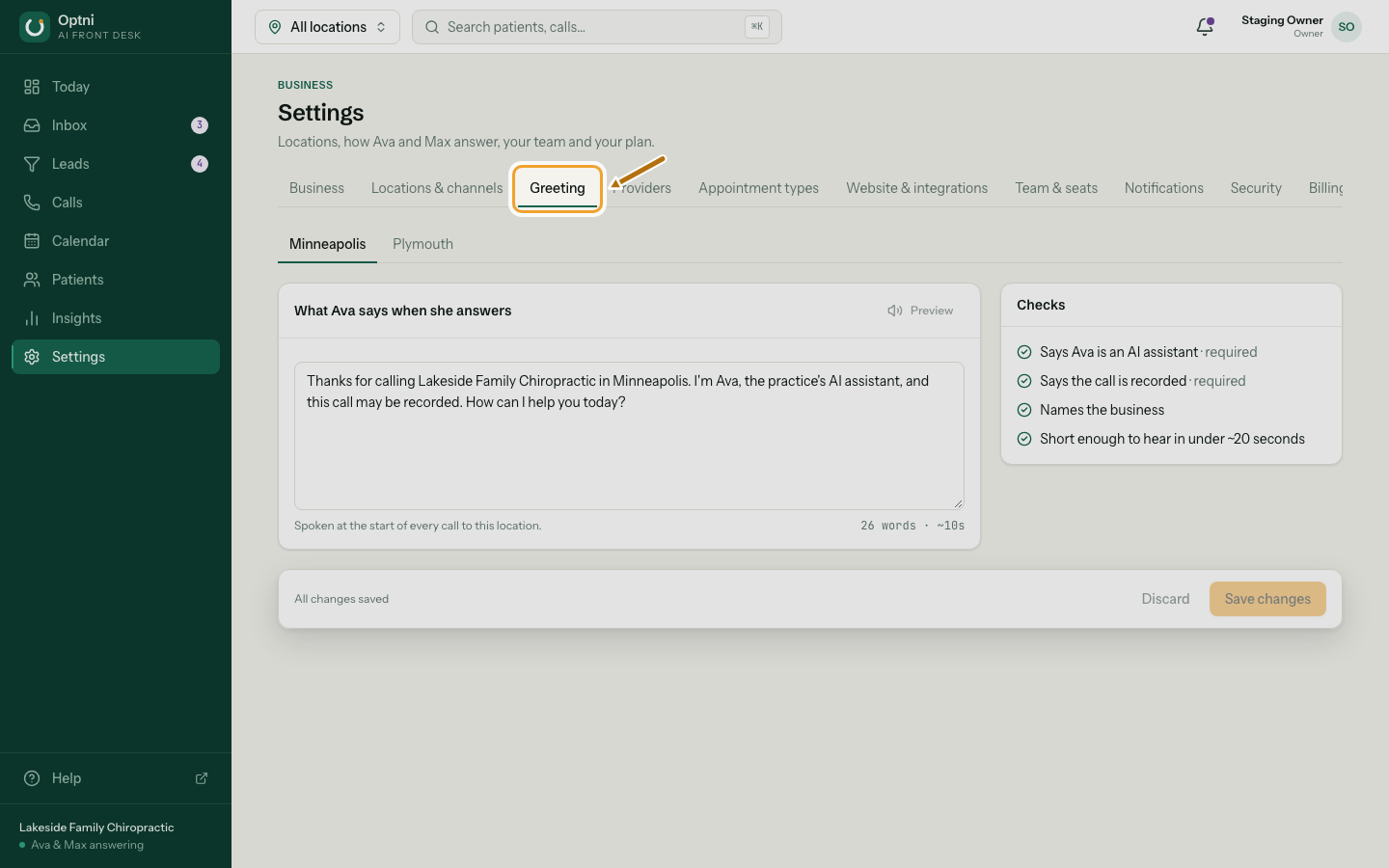Click the '26 words · ~10s' counter
This screenshot has height=868, width=1389.
point(912,526)
